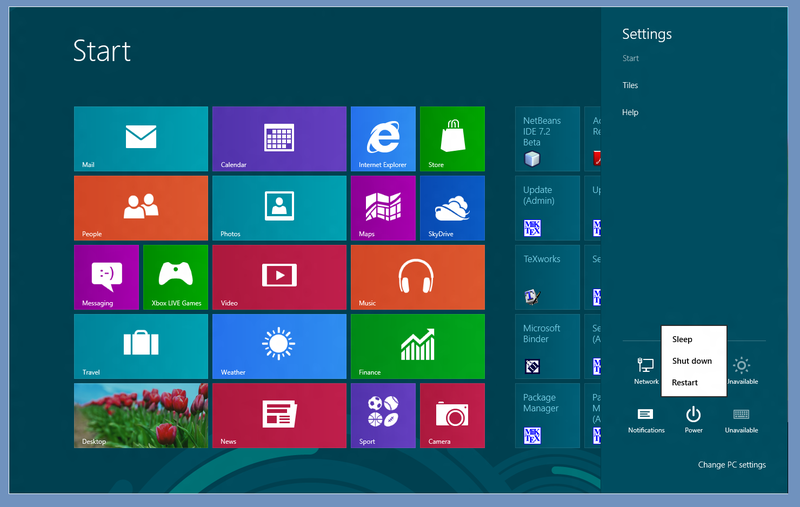
Task: Select Restart from the power menu
Action: pyautogui.click(x=685, y=383)
